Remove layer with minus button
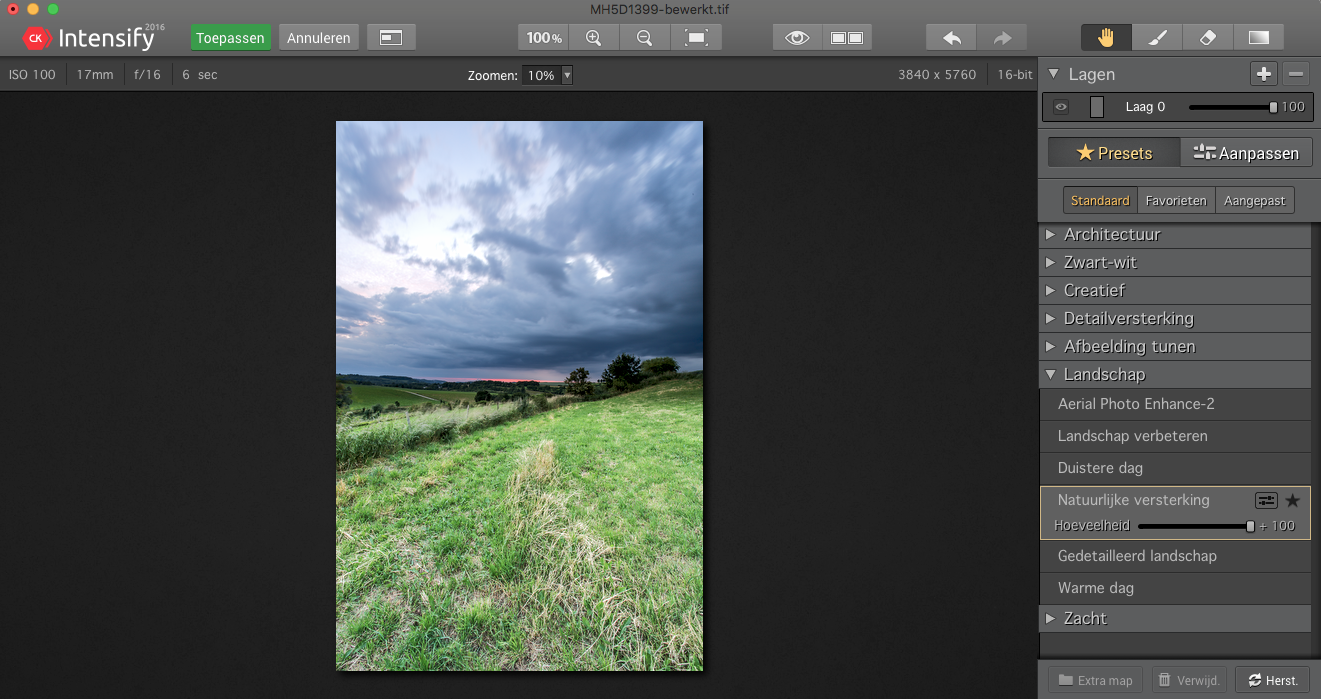This screenshot has width=1321, height=699. point(1296,74)
